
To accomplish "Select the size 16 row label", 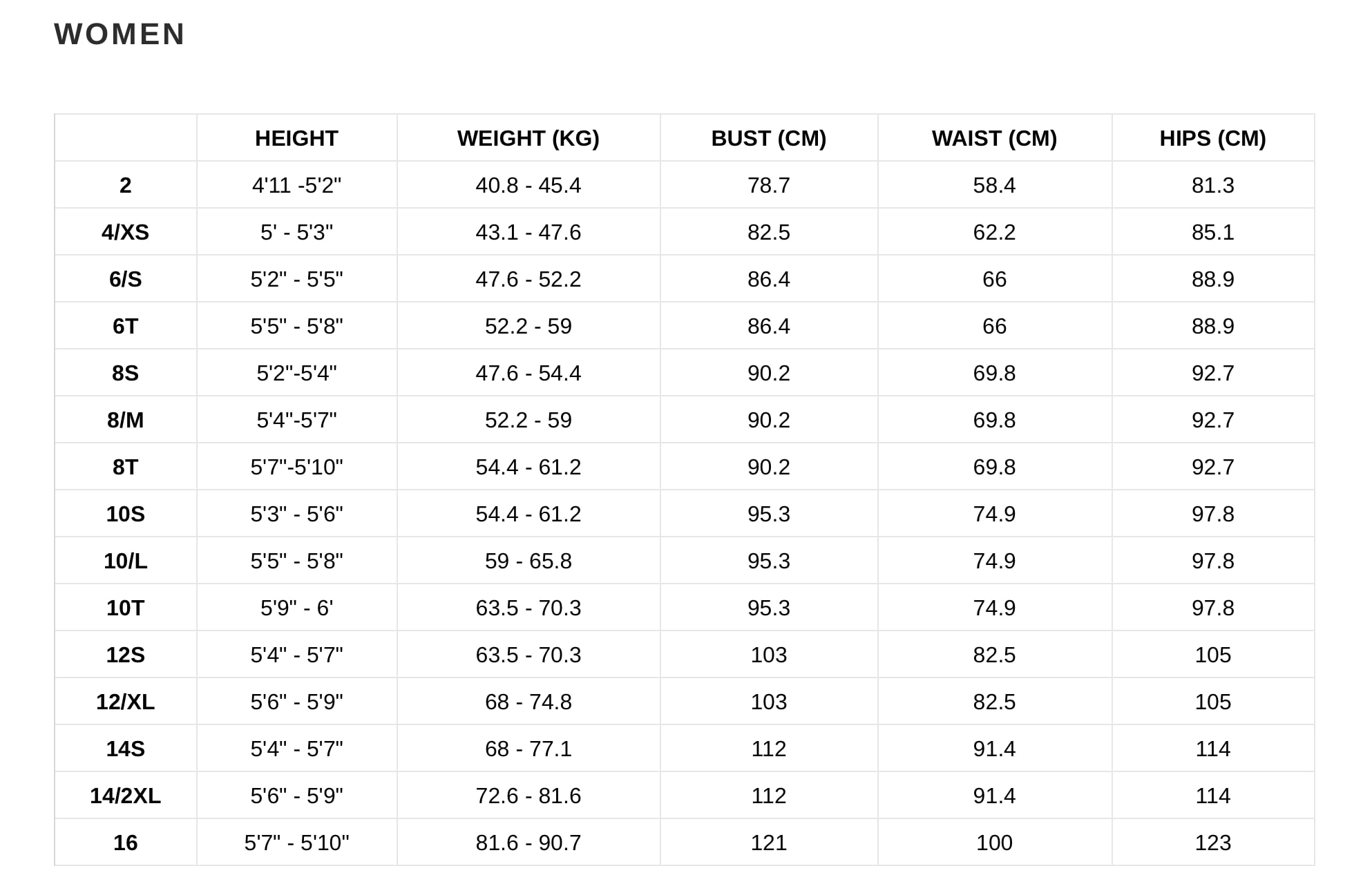I will pos(125,843).
